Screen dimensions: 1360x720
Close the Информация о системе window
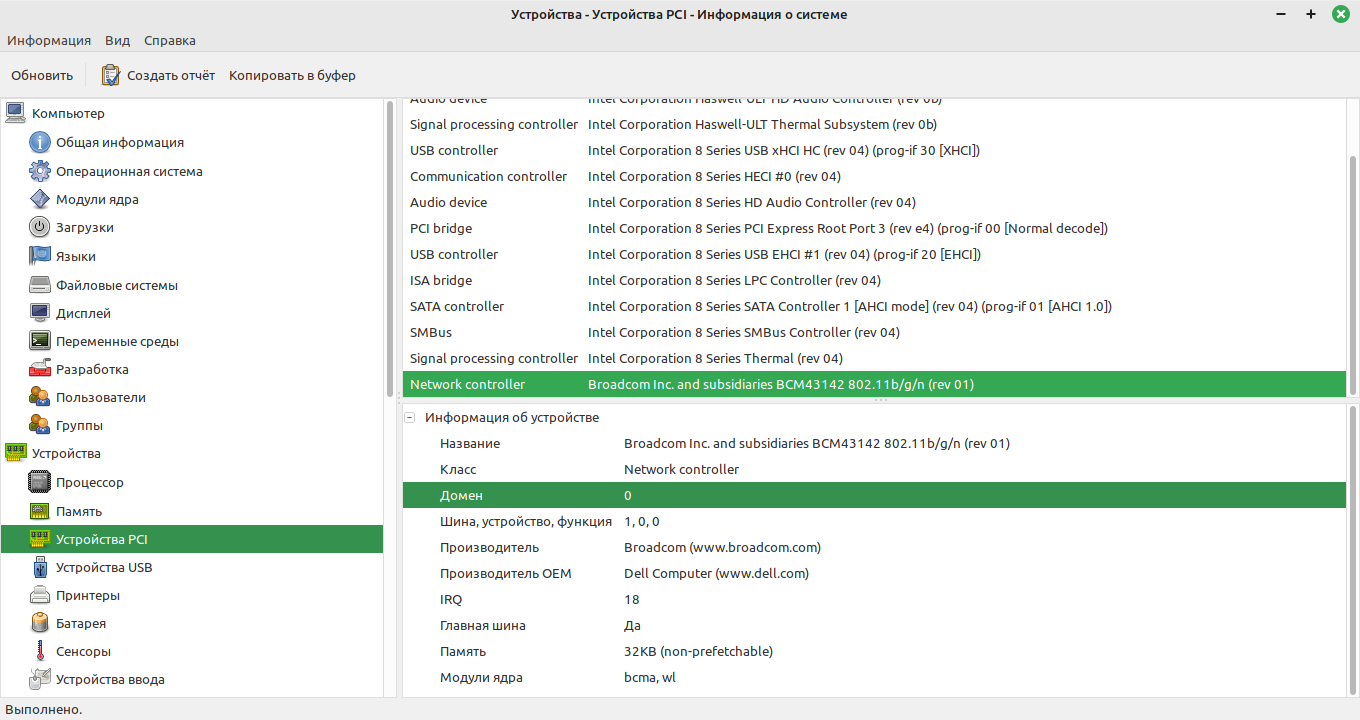coord(1339,14)
